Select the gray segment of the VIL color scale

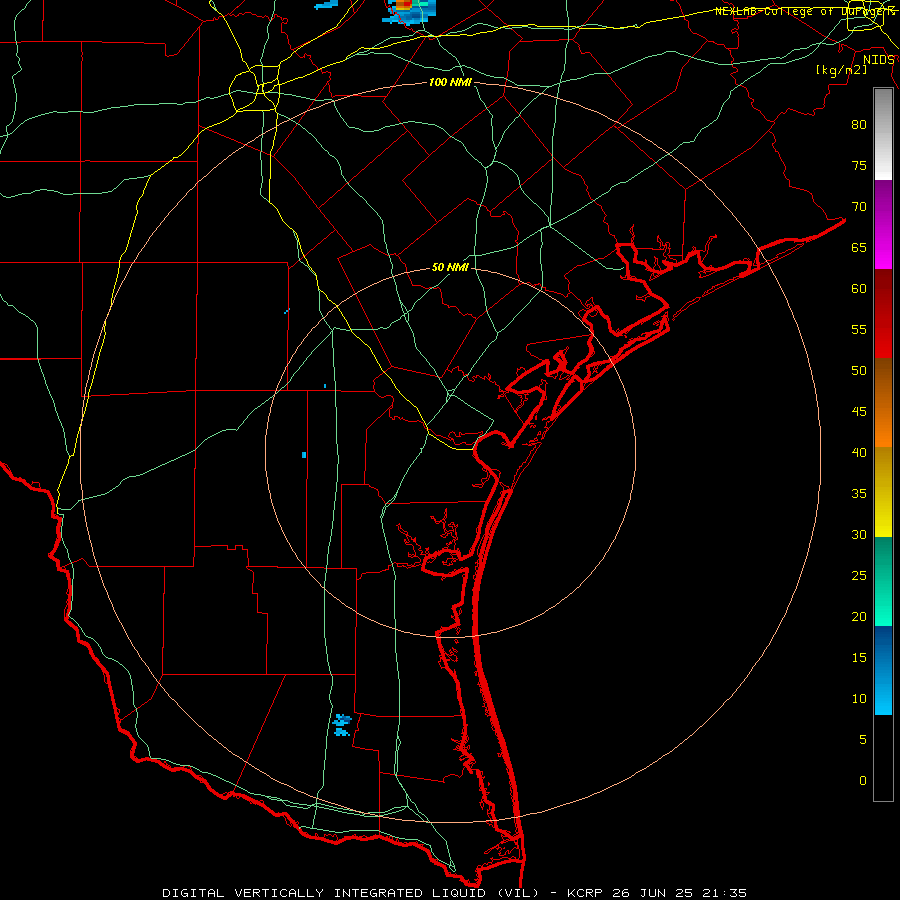pyautogui.click(x=883, y=134)
